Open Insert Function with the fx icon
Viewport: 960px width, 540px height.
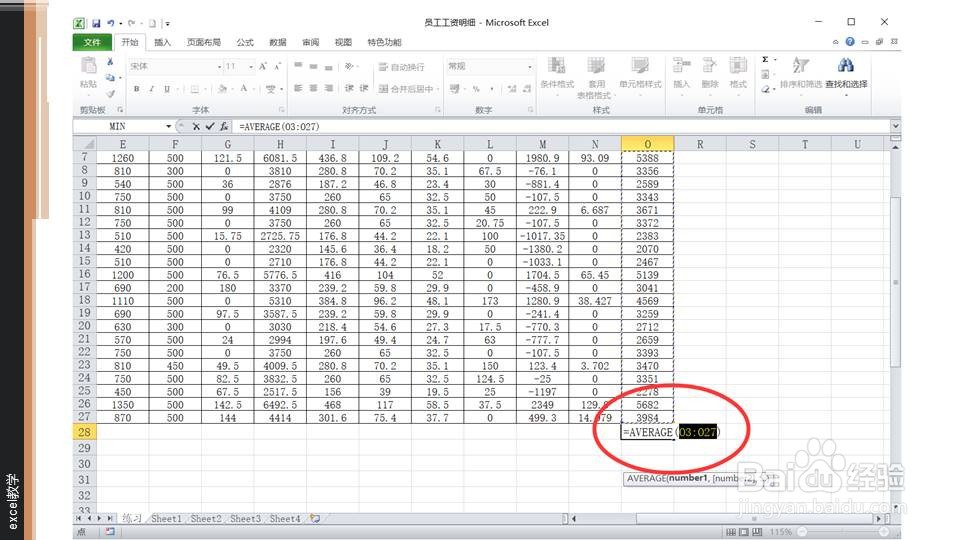(224, 126)
